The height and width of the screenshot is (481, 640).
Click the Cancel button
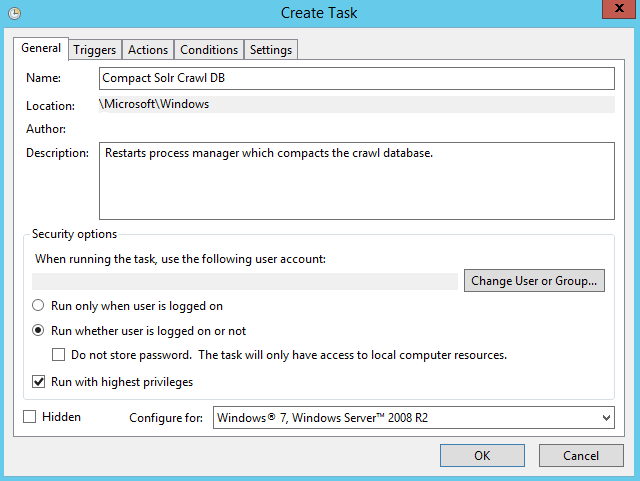tap(581, 455)
